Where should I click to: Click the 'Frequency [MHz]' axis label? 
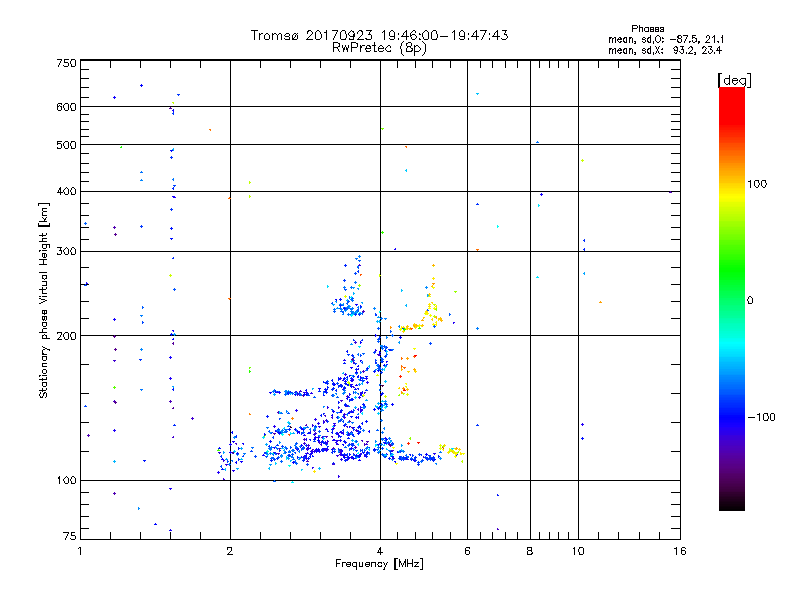click(x=379, y=564)
